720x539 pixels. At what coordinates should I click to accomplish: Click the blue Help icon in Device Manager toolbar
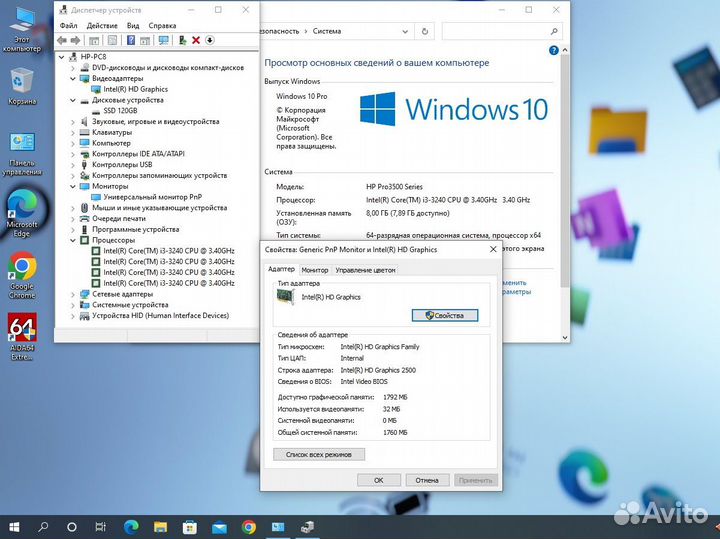(131, 40)
